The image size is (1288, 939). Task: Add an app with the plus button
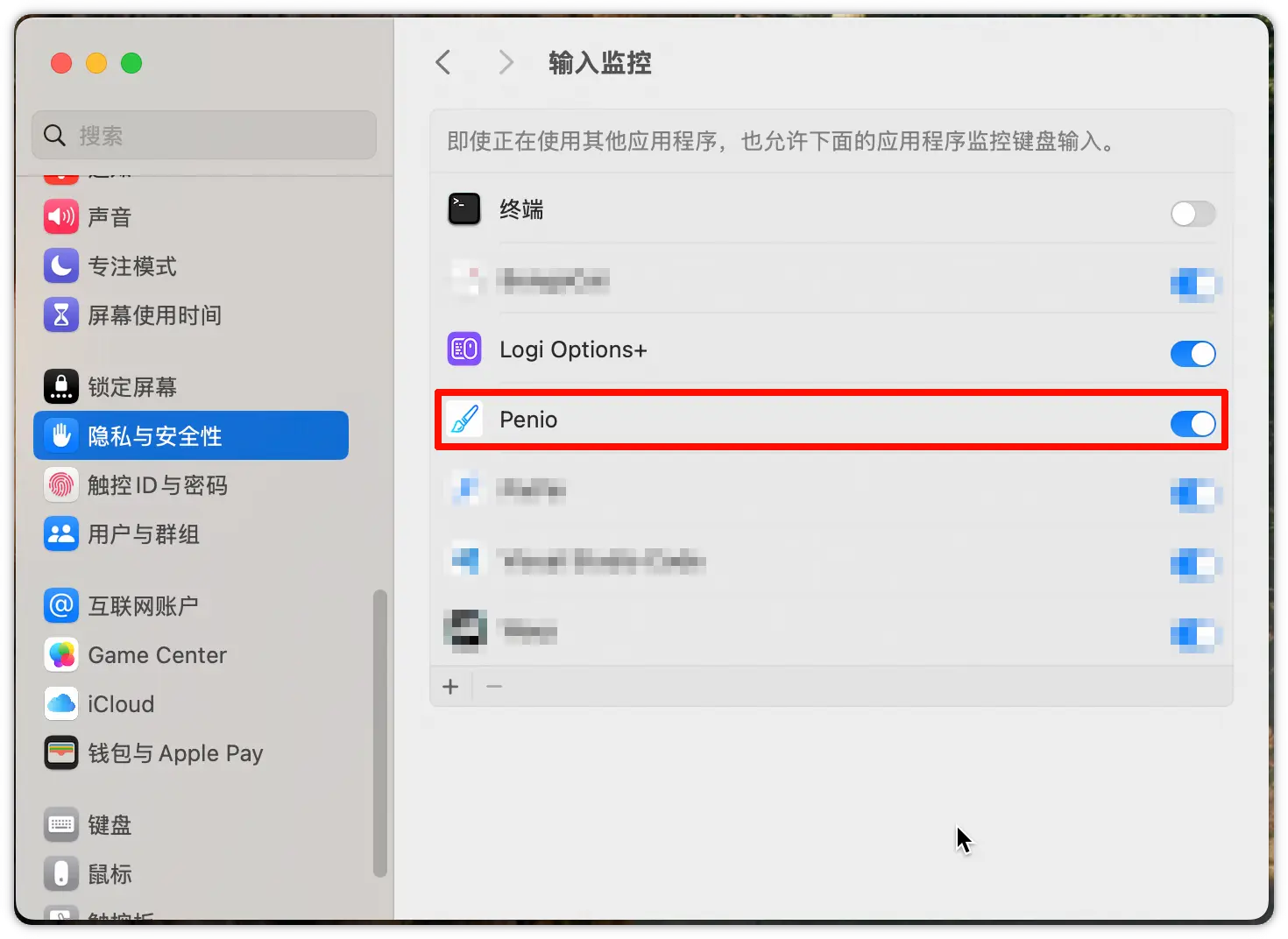tap(450, 687)
